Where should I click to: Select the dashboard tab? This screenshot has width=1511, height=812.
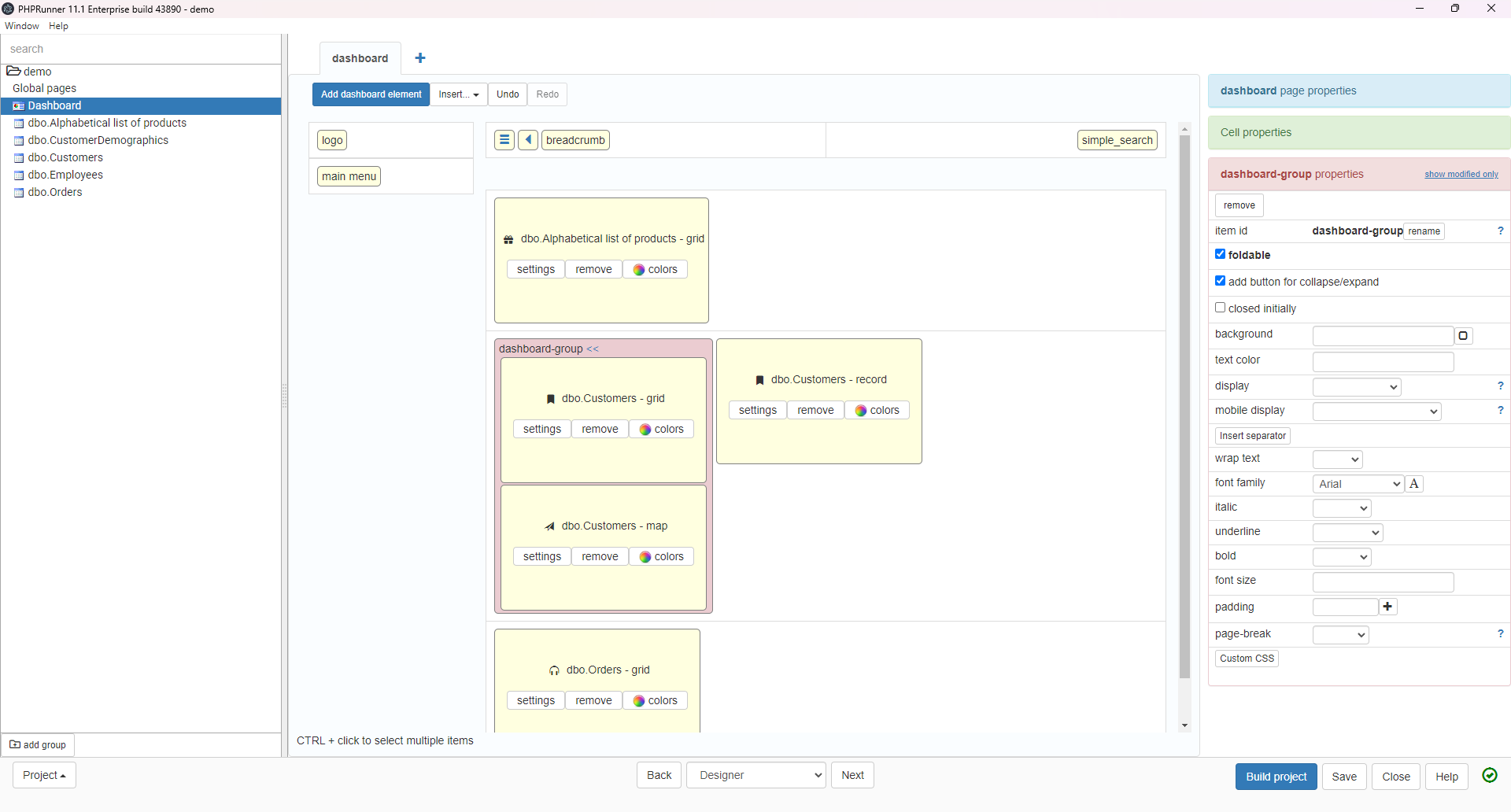pyautogui.click(x=360, y=58)
